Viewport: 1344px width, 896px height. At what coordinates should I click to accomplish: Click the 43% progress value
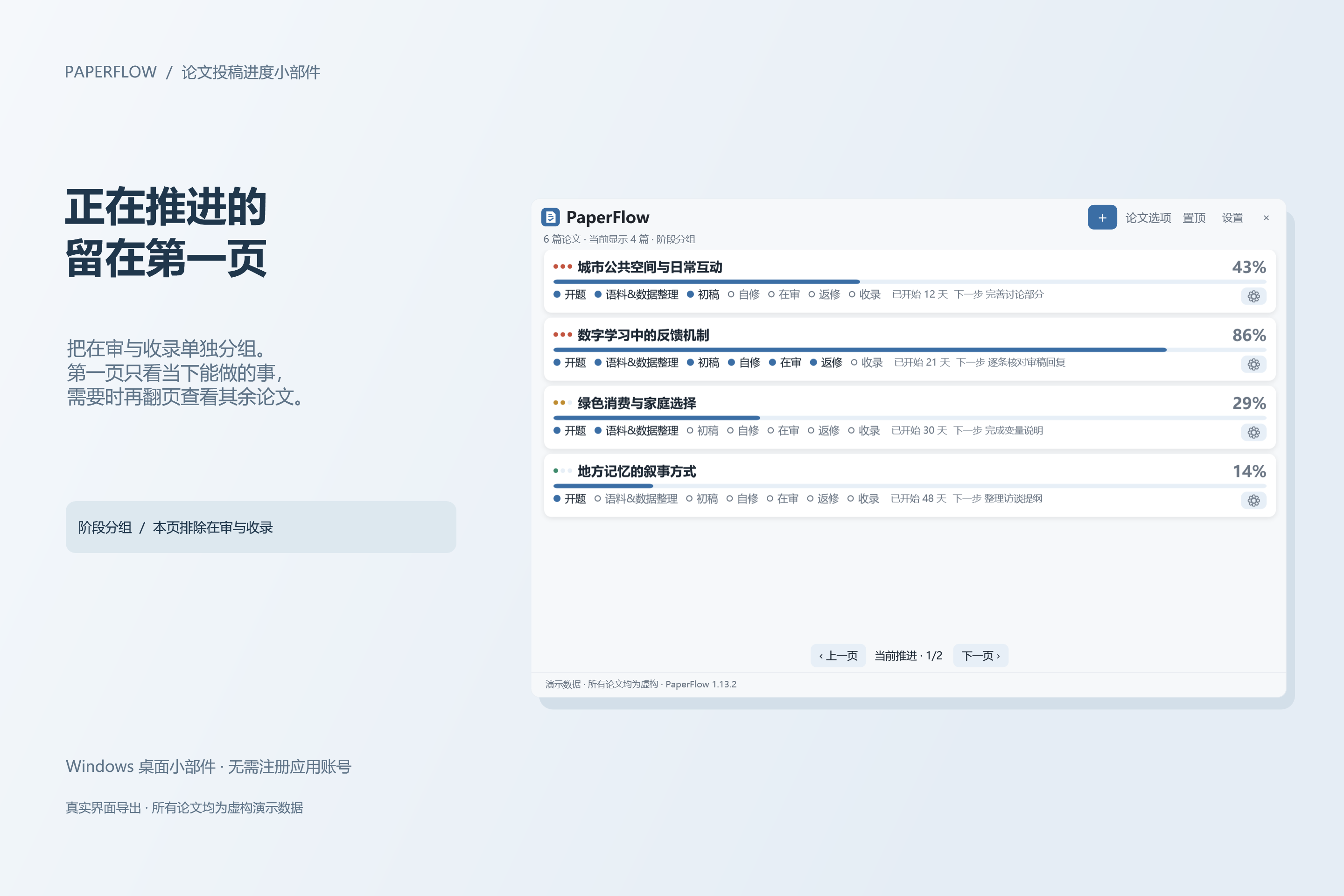point(1249,267)
